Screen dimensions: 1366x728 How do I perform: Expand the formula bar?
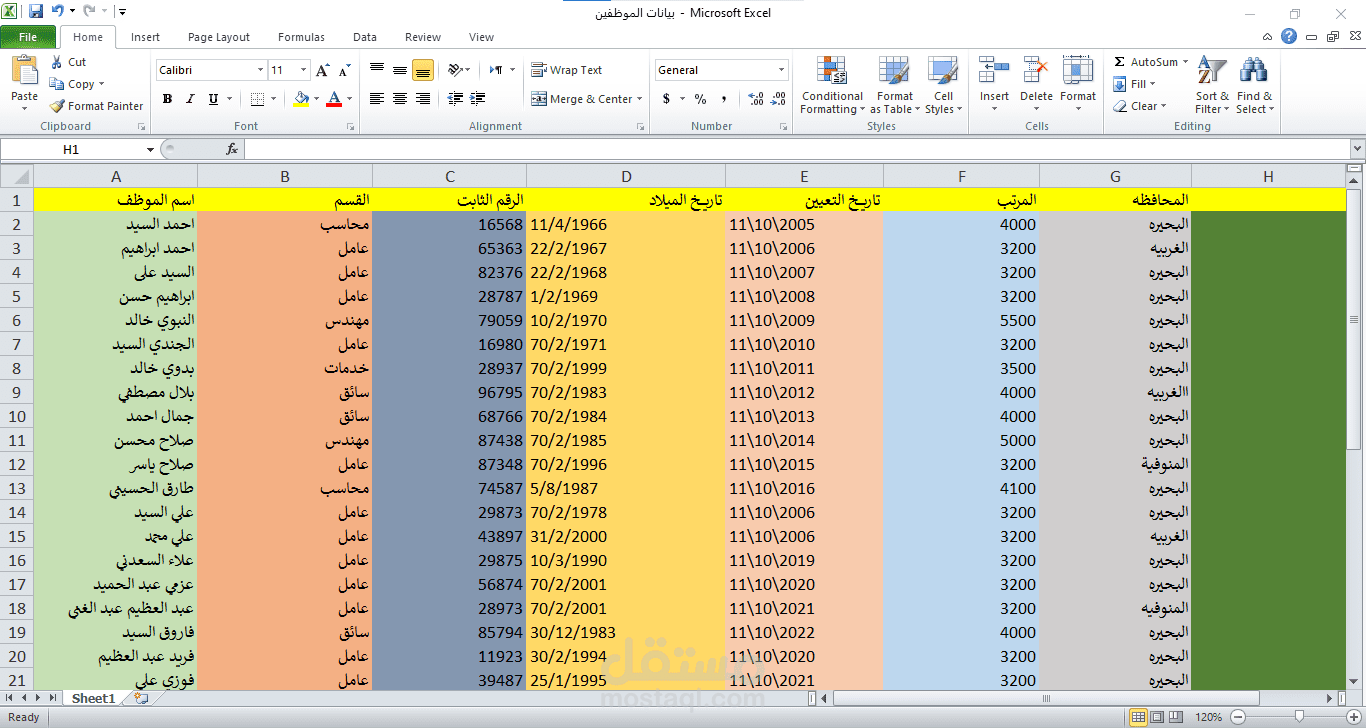point(1356,149)
